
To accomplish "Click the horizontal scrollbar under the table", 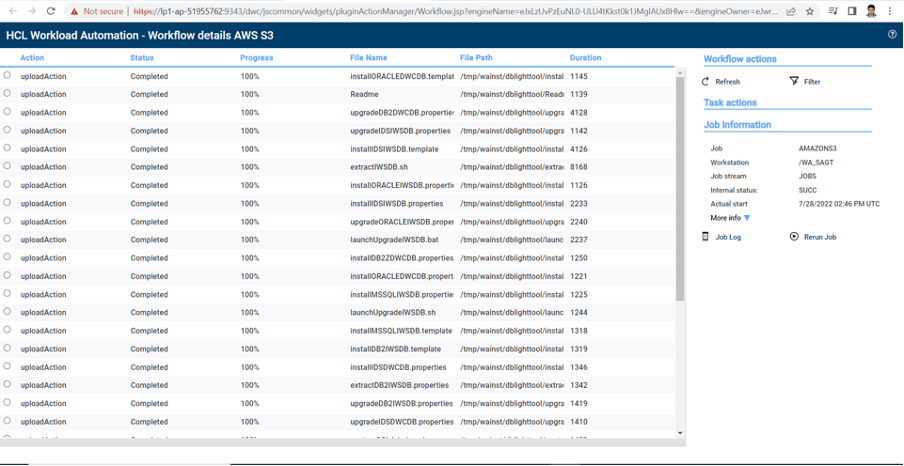I will 342,443.
